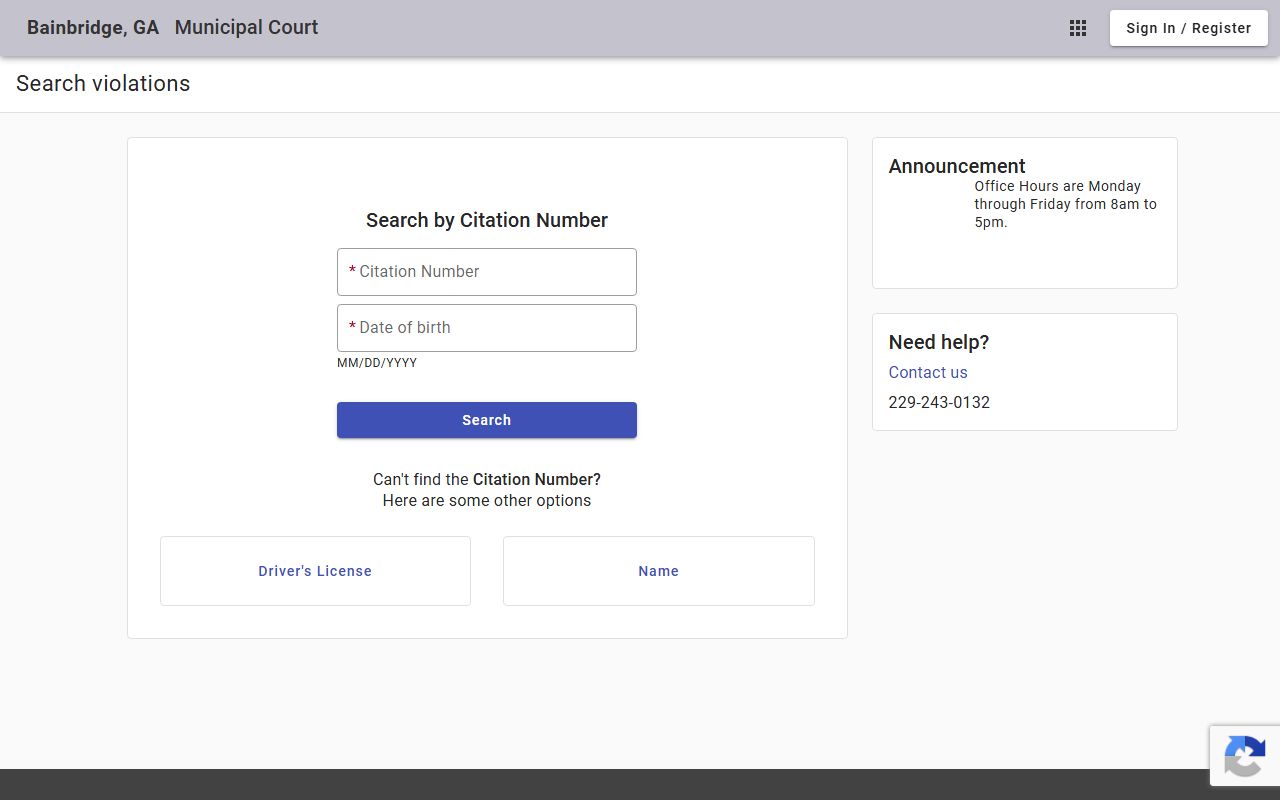Screen dimensions: 1280x800
Task: Open the Contact us link
Action: click(x=928, y=372)
